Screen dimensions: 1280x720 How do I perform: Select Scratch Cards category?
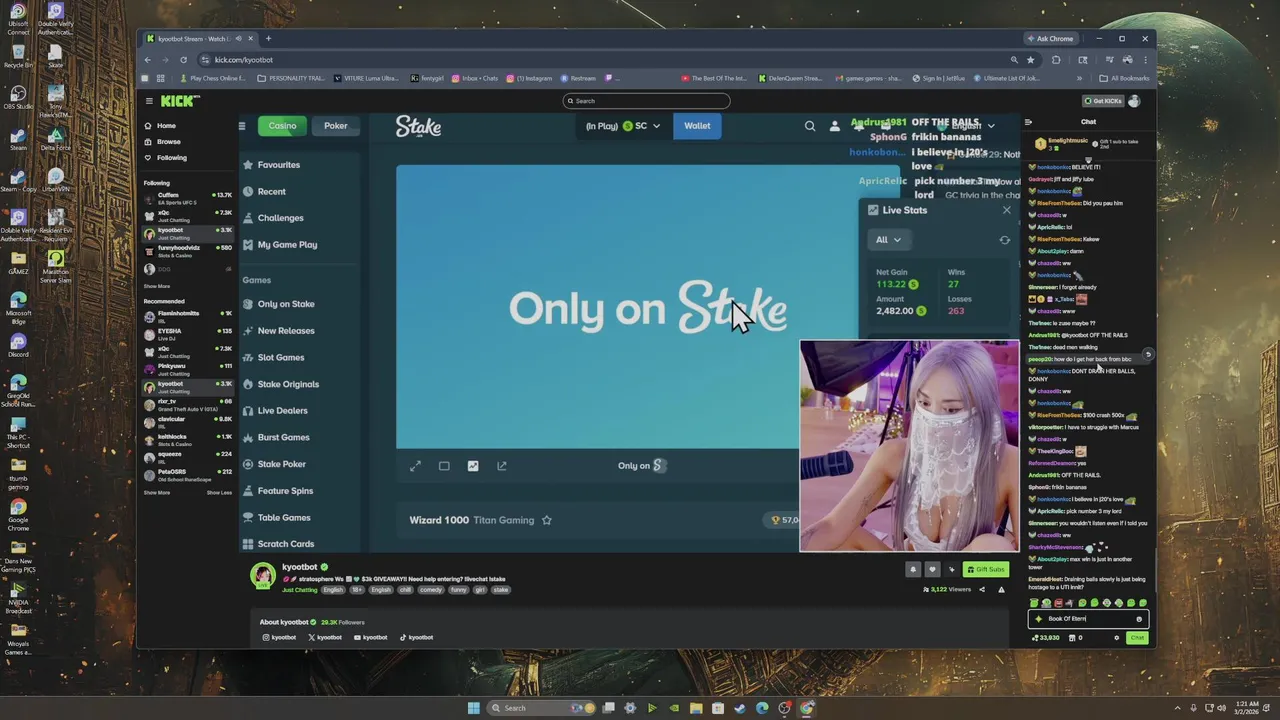[x=278, y=544]
